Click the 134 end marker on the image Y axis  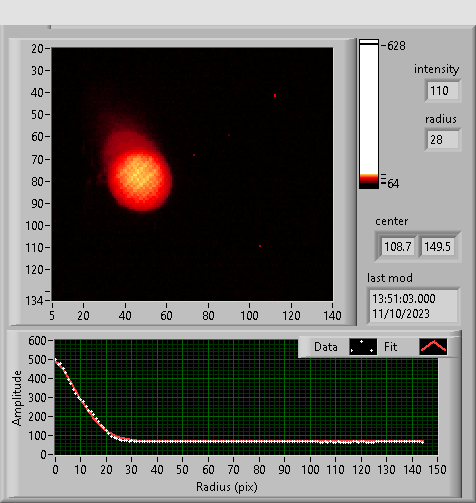pos(34,301)
